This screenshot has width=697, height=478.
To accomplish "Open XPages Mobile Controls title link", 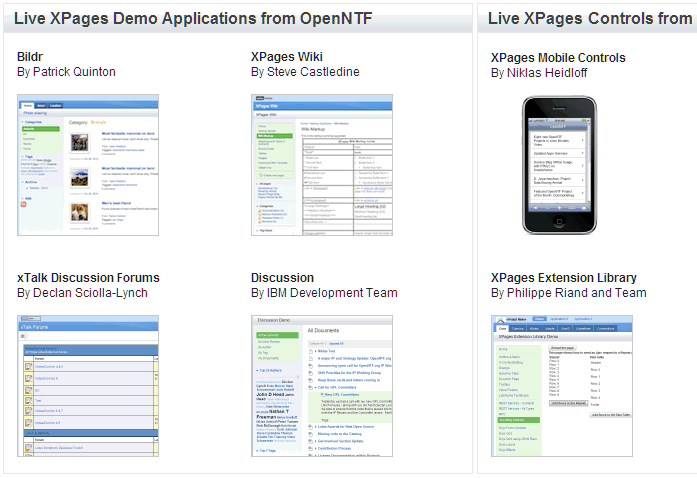I will 558,58.
